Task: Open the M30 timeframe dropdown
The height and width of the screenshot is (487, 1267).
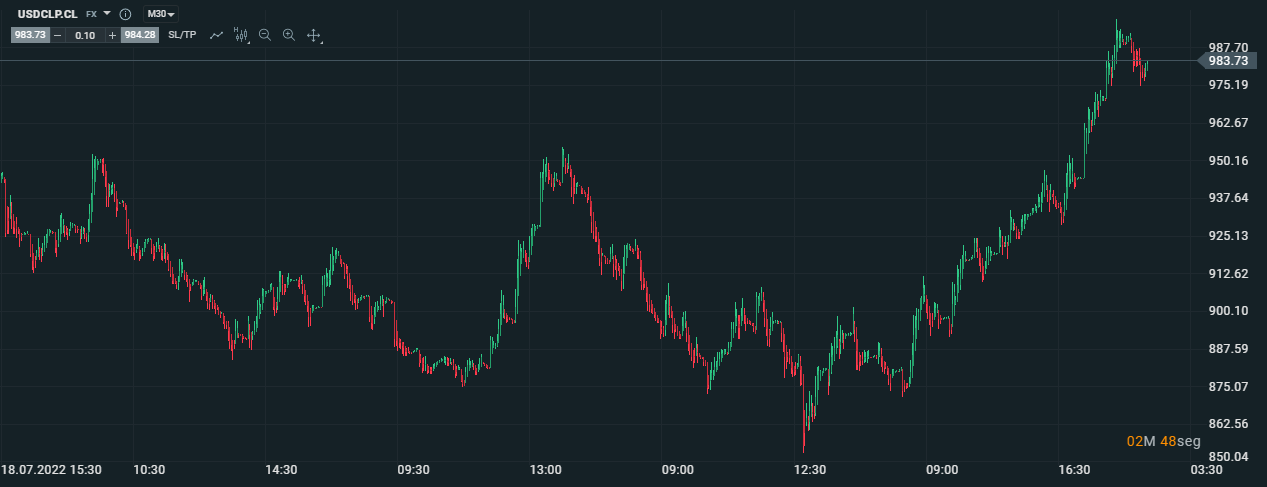Action: click(160, 14)
